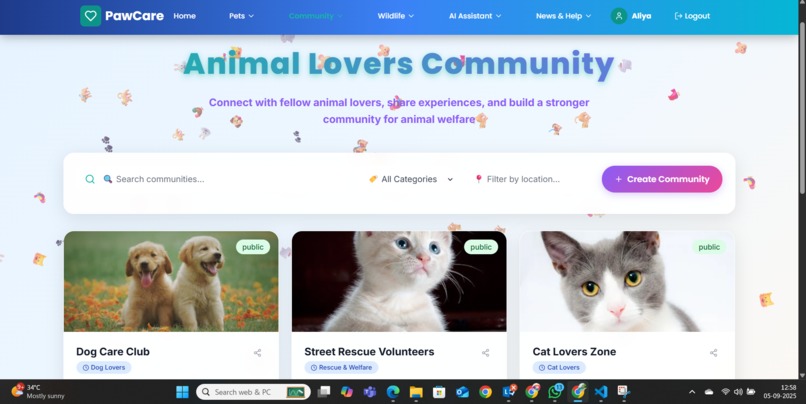Open File Explorer from the taskbar

pyautogui.click(x=416, y=392)
